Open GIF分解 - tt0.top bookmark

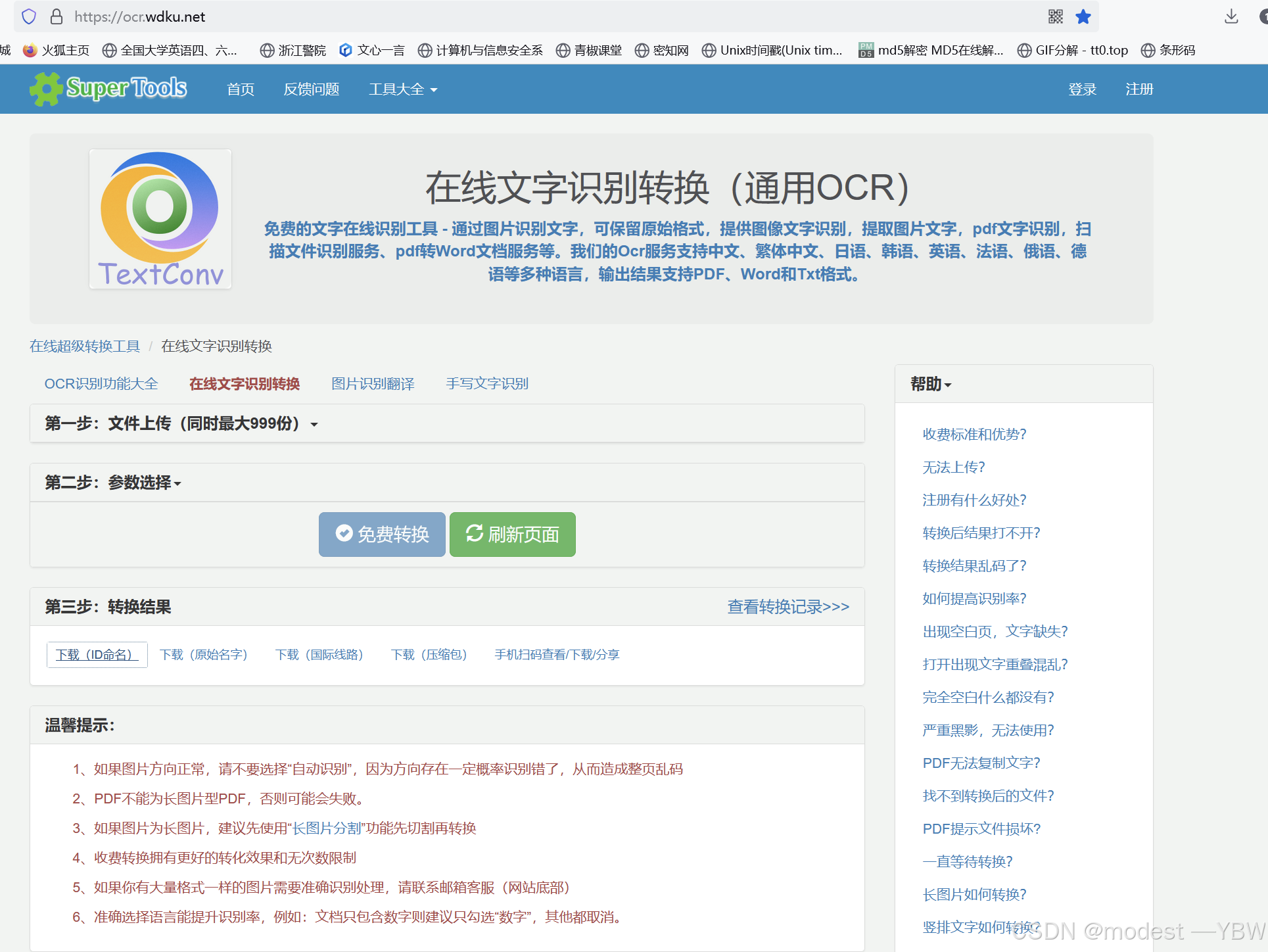pyautogui.click(x=1073, y=51)
